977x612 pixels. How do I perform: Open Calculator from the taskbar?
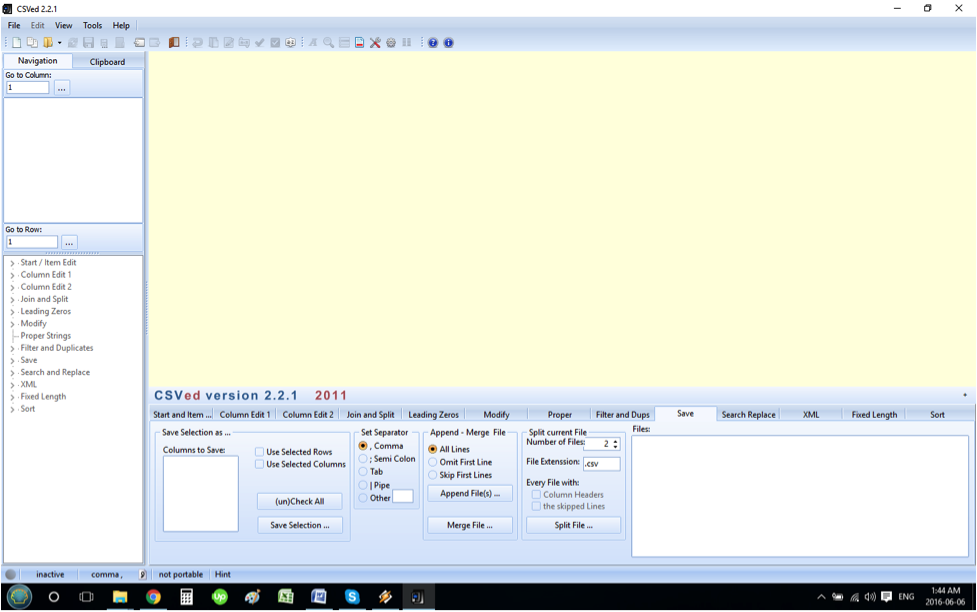click(186, 597)
